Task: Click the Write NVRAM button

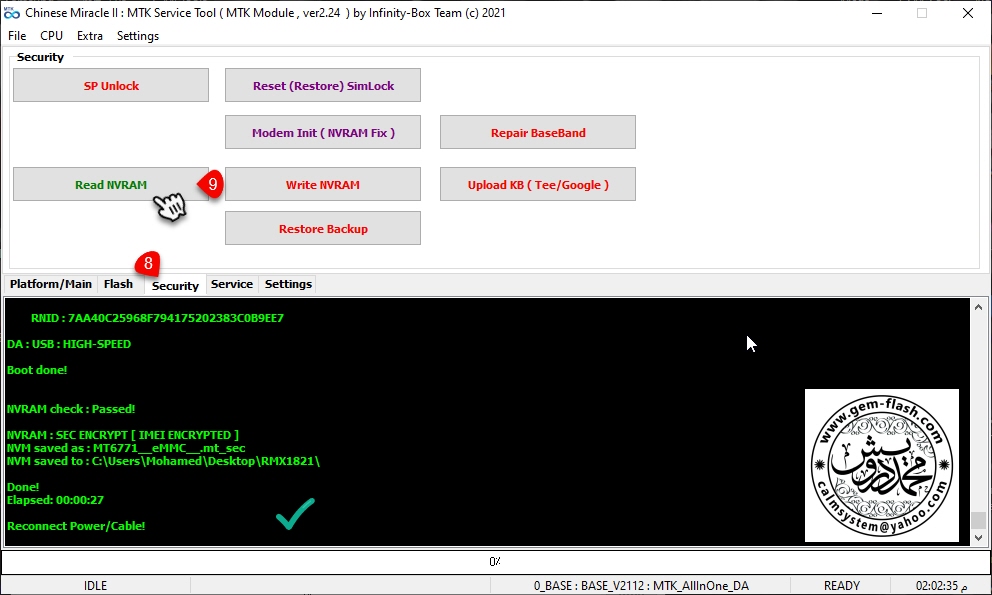Action: pos(323,184)
